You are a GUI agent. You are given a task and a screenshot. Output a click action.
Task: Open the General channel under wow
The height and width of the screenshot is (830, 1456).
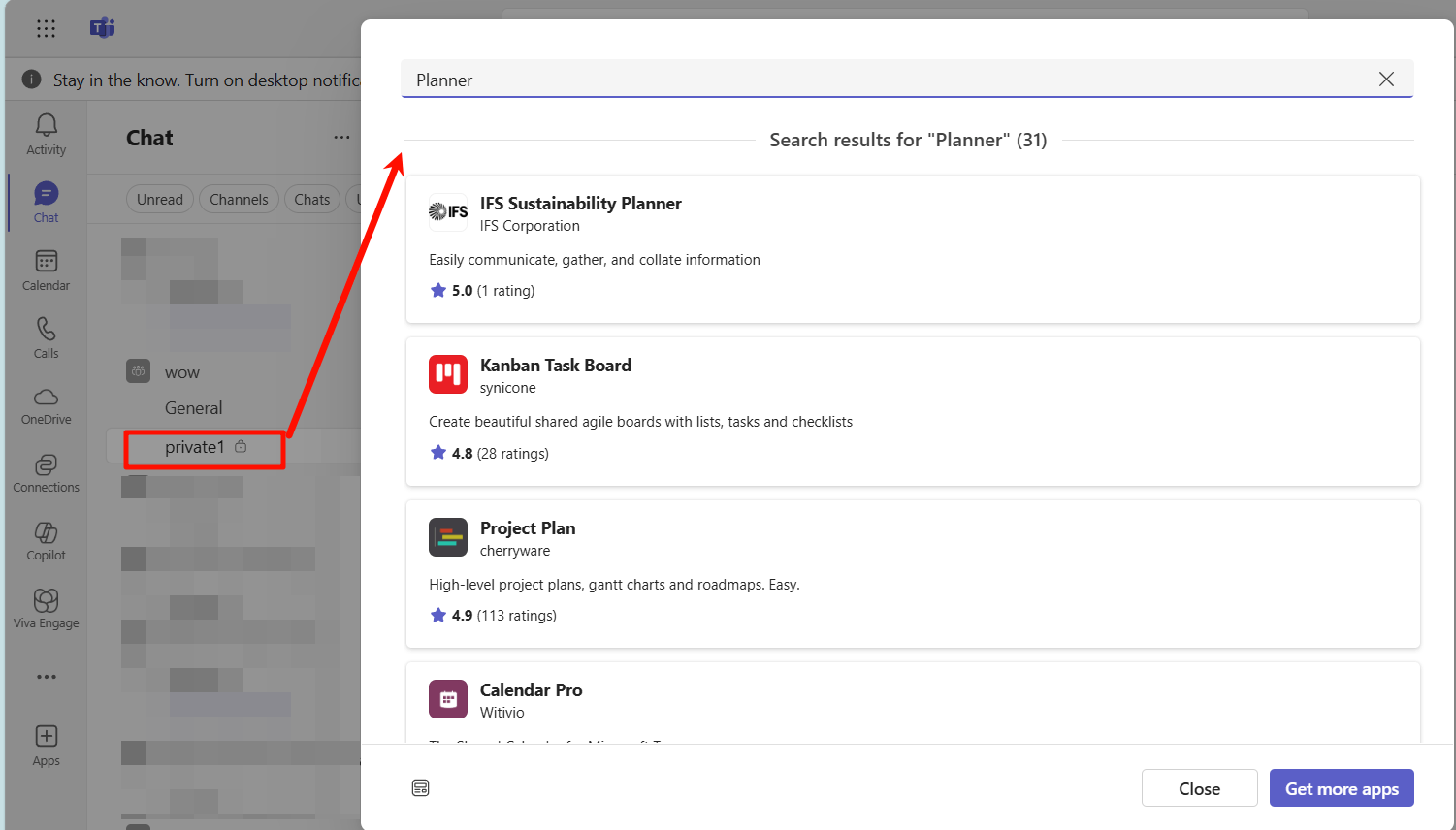point(193,407)
